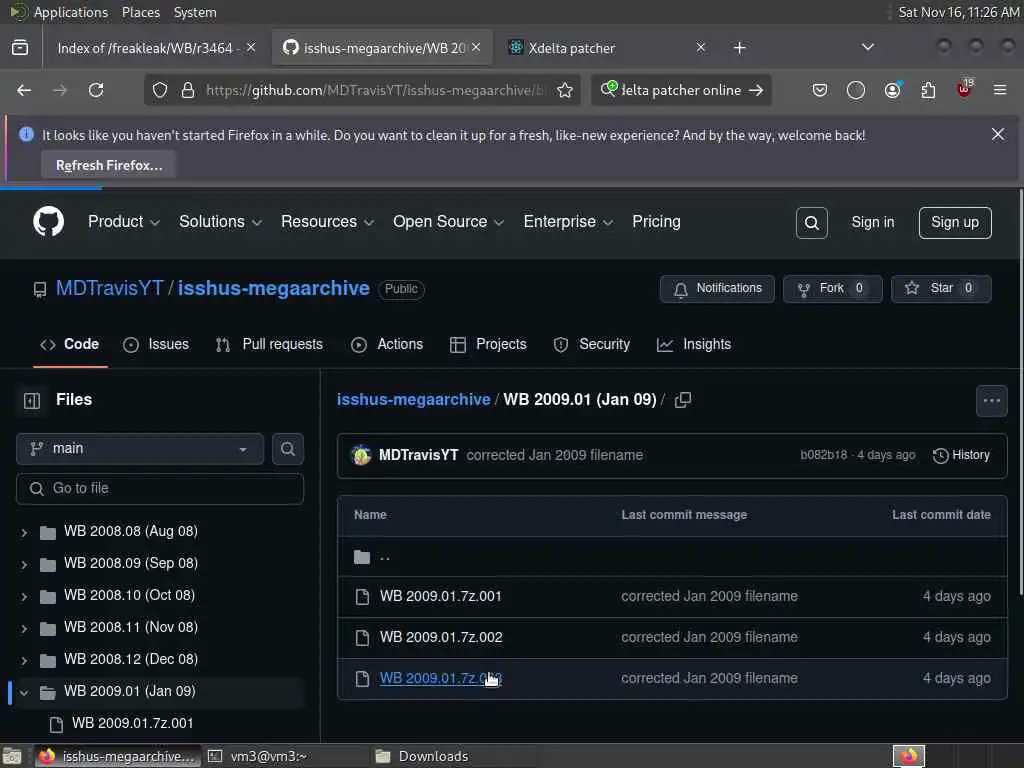View commit History link
Image resolution: width=1024 pixels, height=768 pixels.
click(961, 455)
